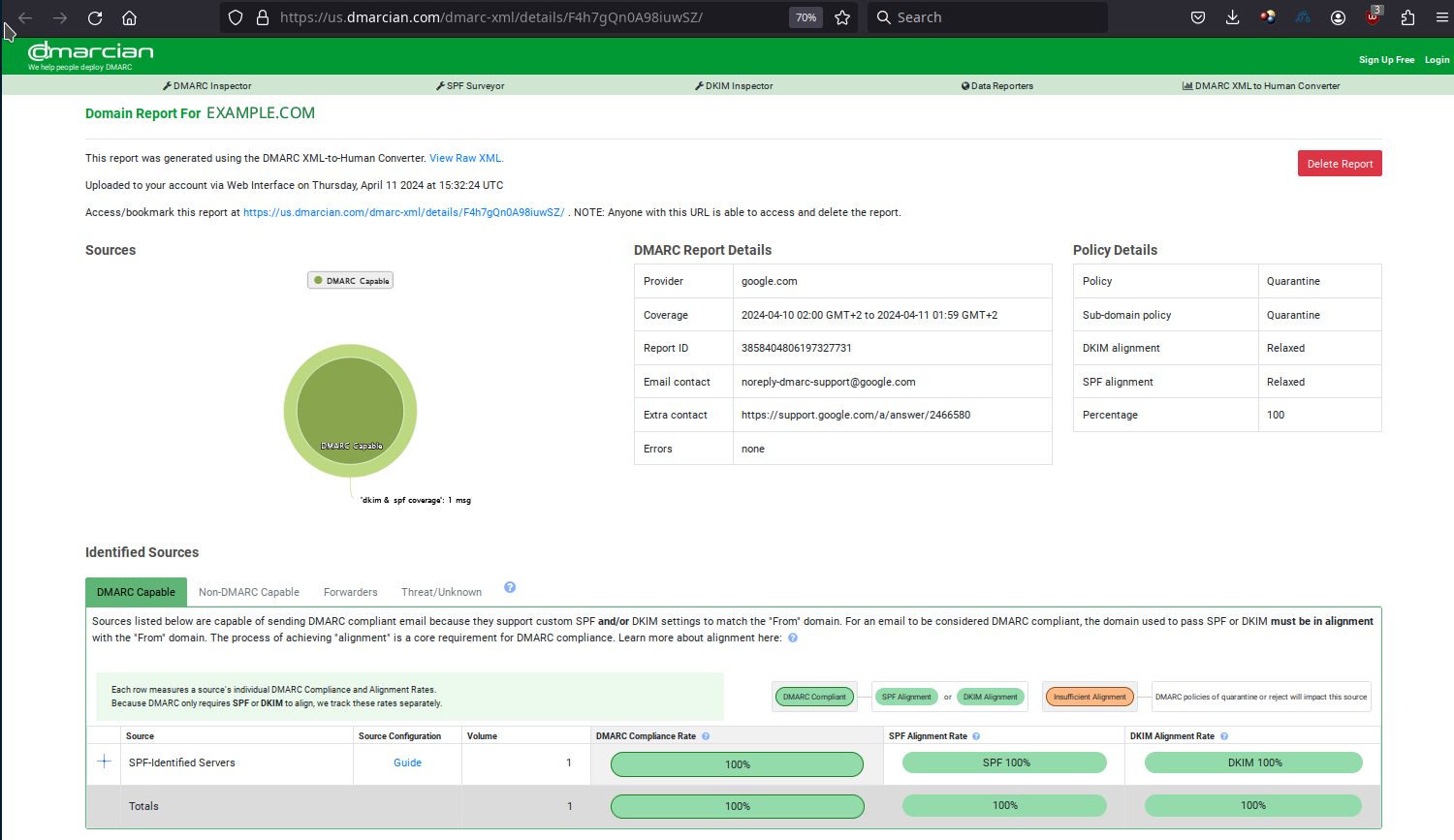Image resolution: width=1454 pixels, height=840 pixels.
Task: Bookmark page with the star icon
Action: point(842,17)
